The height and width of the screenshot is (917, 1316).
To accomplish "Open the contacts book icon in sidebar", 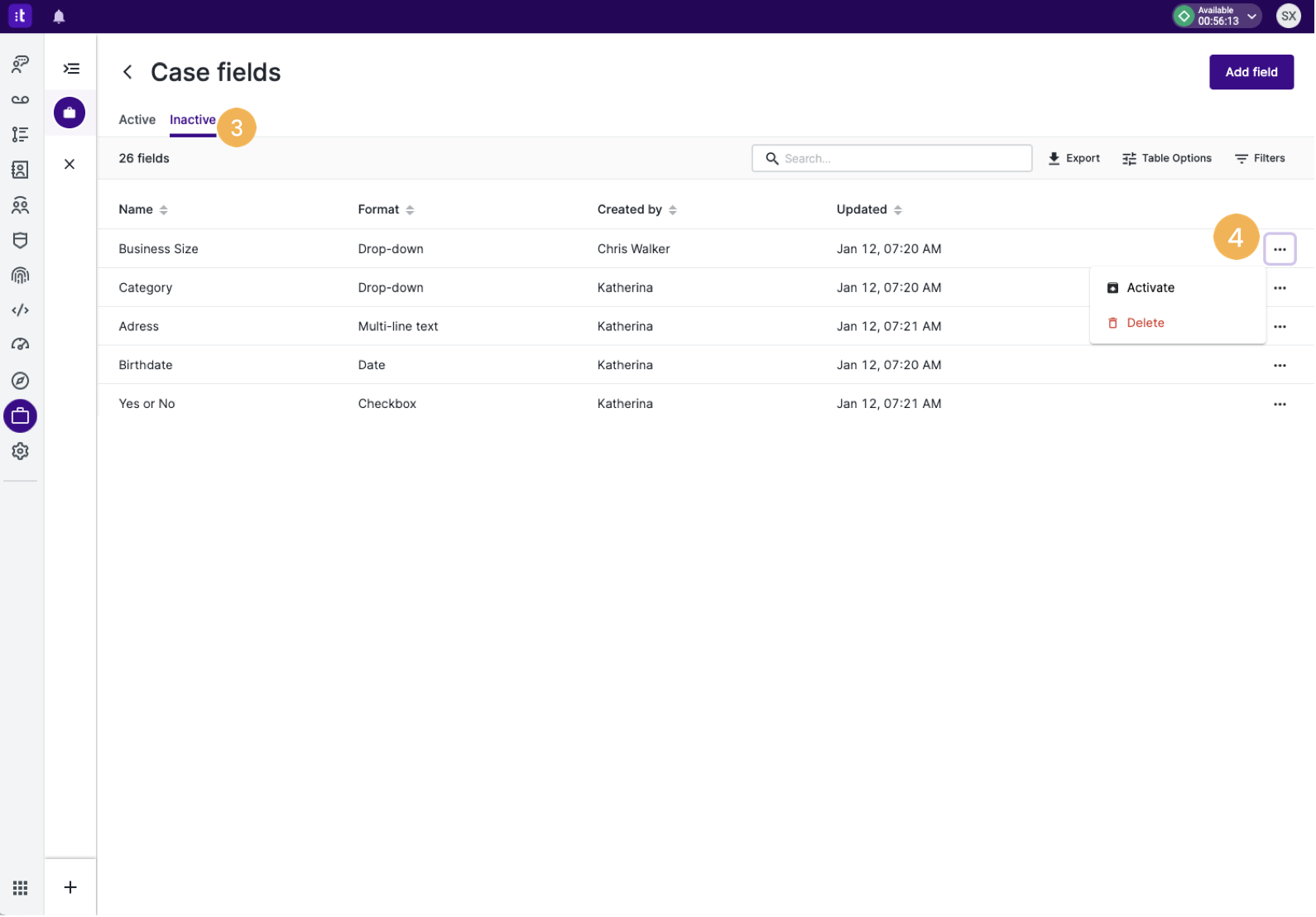I will [20, 170].
